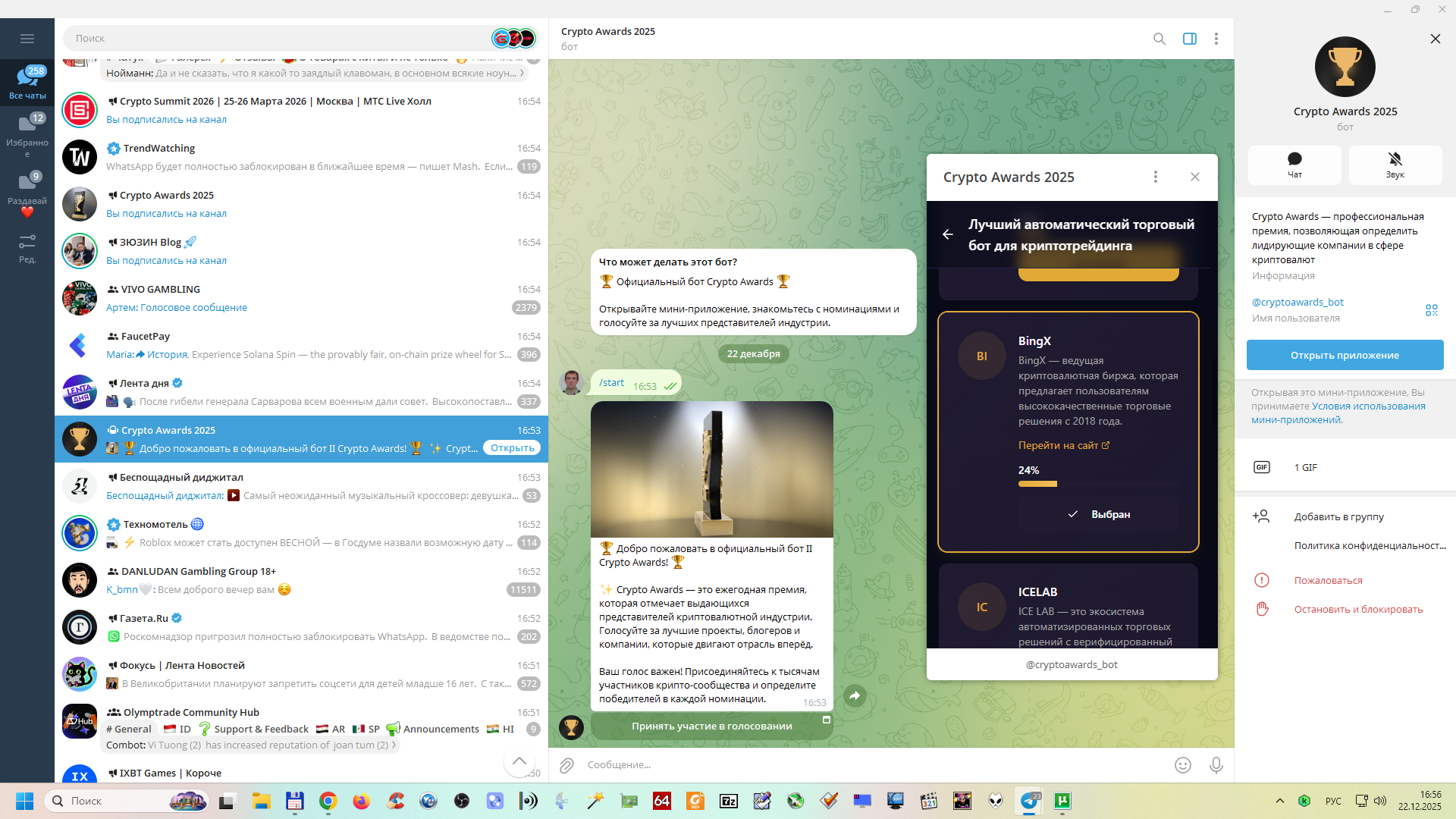Expand Olymptrade topic list chevron

[394, 745]
